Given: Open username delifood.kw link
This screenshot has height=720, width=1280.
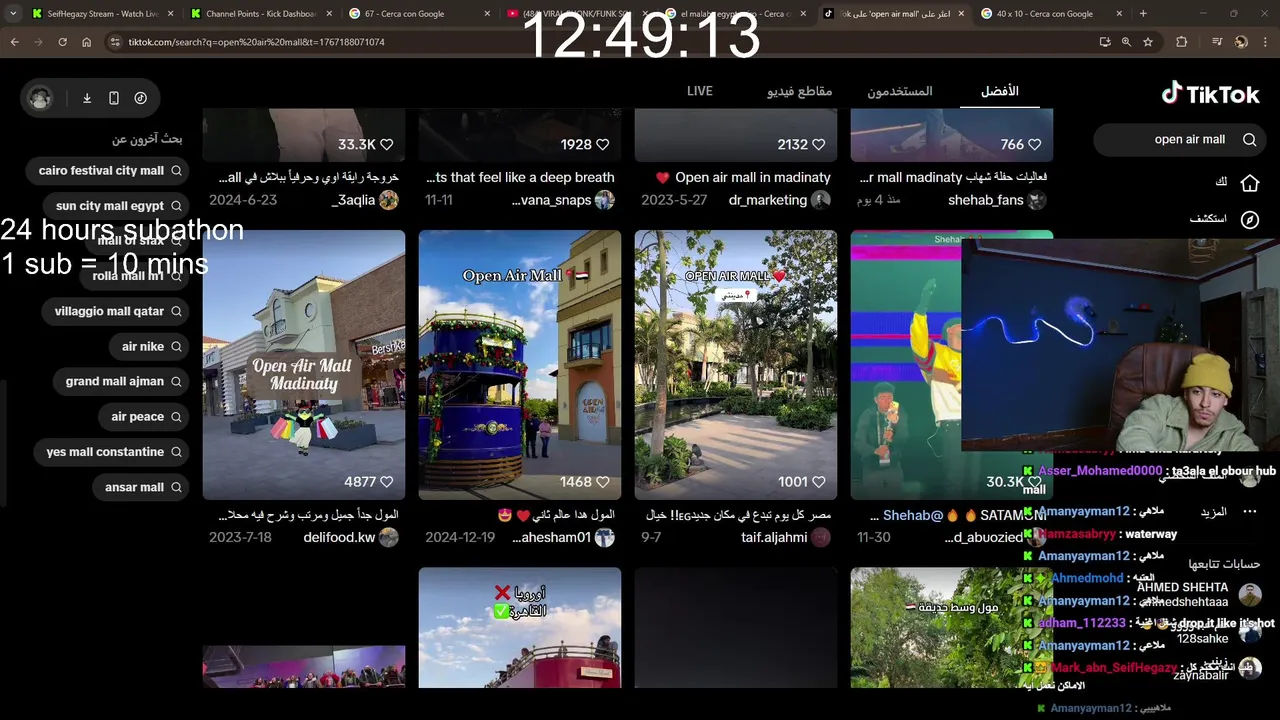Looking at the screenshot, I should [x=339, y=538].
